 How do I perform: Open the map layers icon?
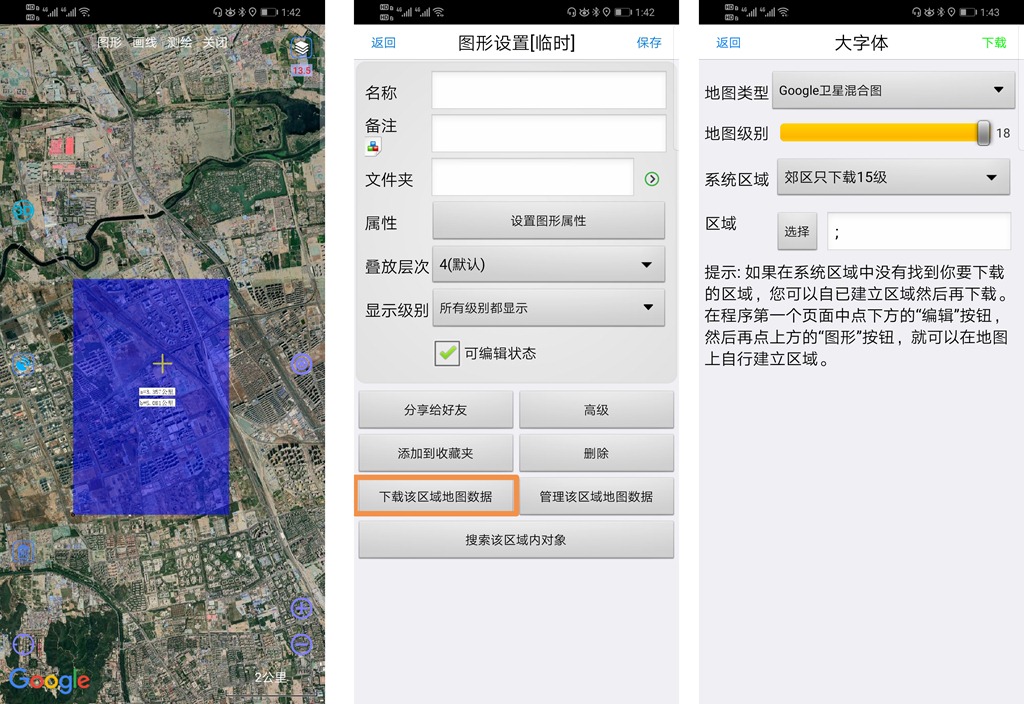301,47
